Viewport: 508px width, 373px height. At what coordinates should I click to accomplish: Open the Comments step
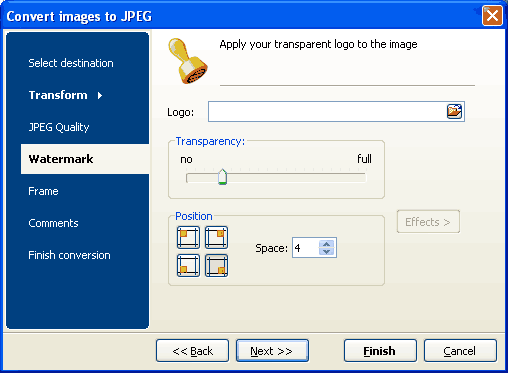pyautogui.click(x=53, y=223)
